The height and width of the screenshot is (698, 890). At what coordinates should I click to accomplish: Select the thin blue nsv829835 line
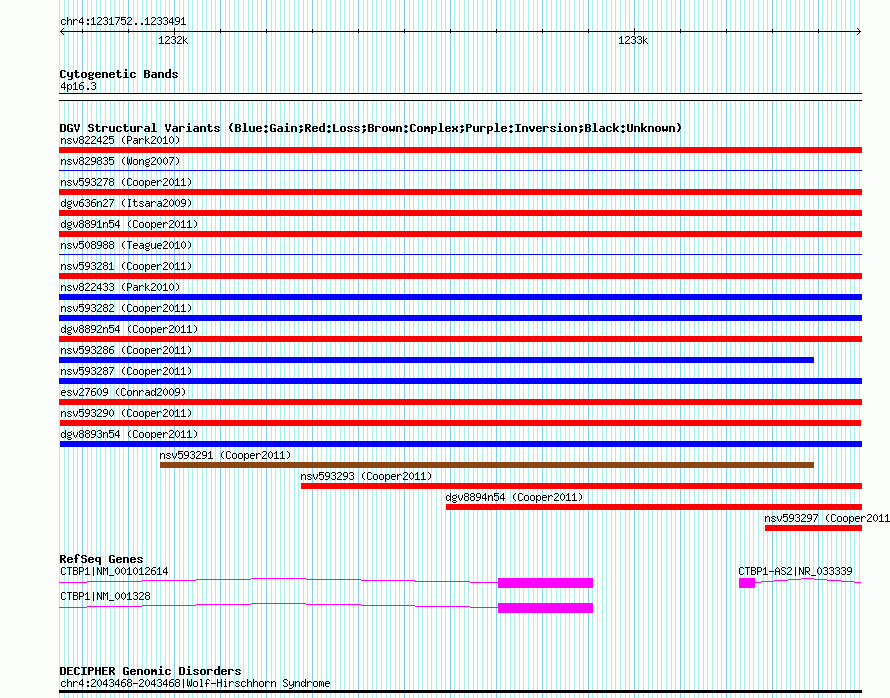[x=460, y=170]
